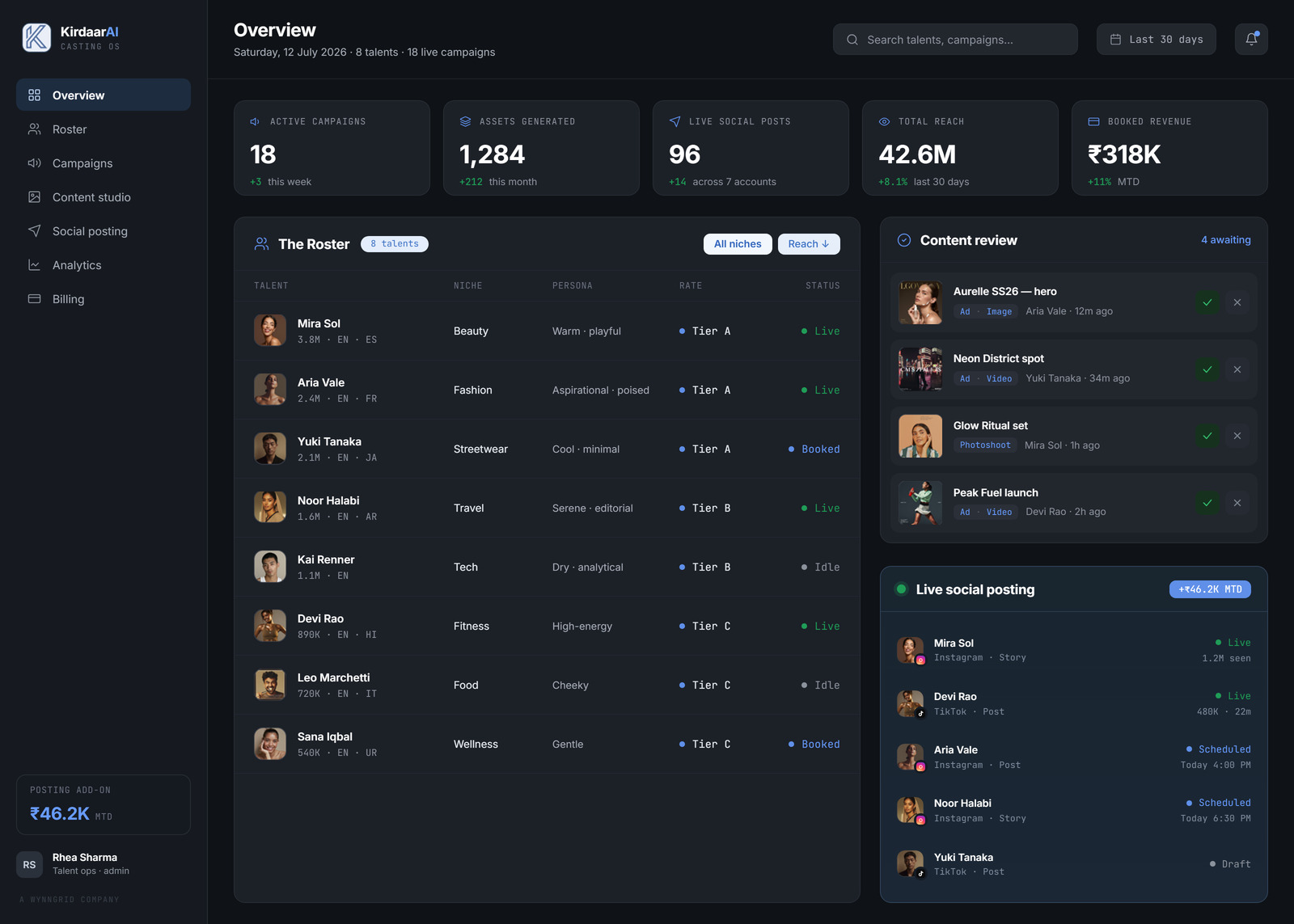Open the Peak Fuel launch thumbnail
Screen dimensions: 1294x924
coord(920,503)
